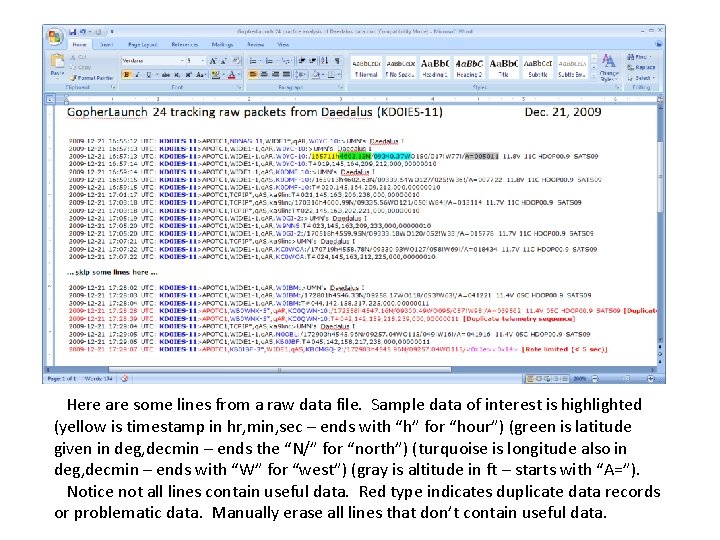Toggle subscript formatting
Screen dimensions: 720x540
177,74
